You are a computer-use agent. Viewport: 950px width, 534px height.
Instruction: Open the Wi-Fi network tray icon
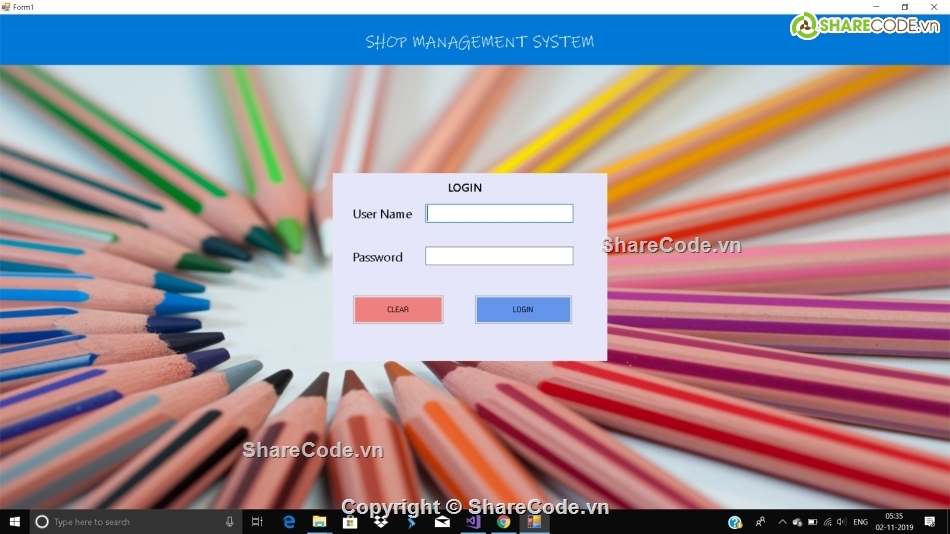point(827,522)
